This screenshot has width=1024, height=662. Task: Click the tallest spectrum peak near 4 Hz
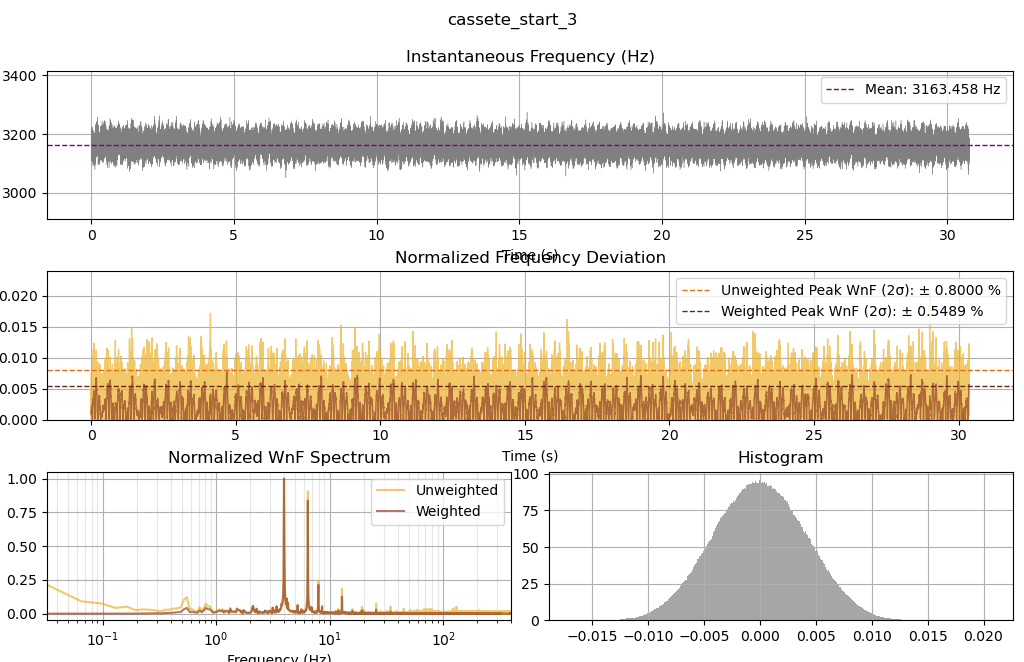284,480
